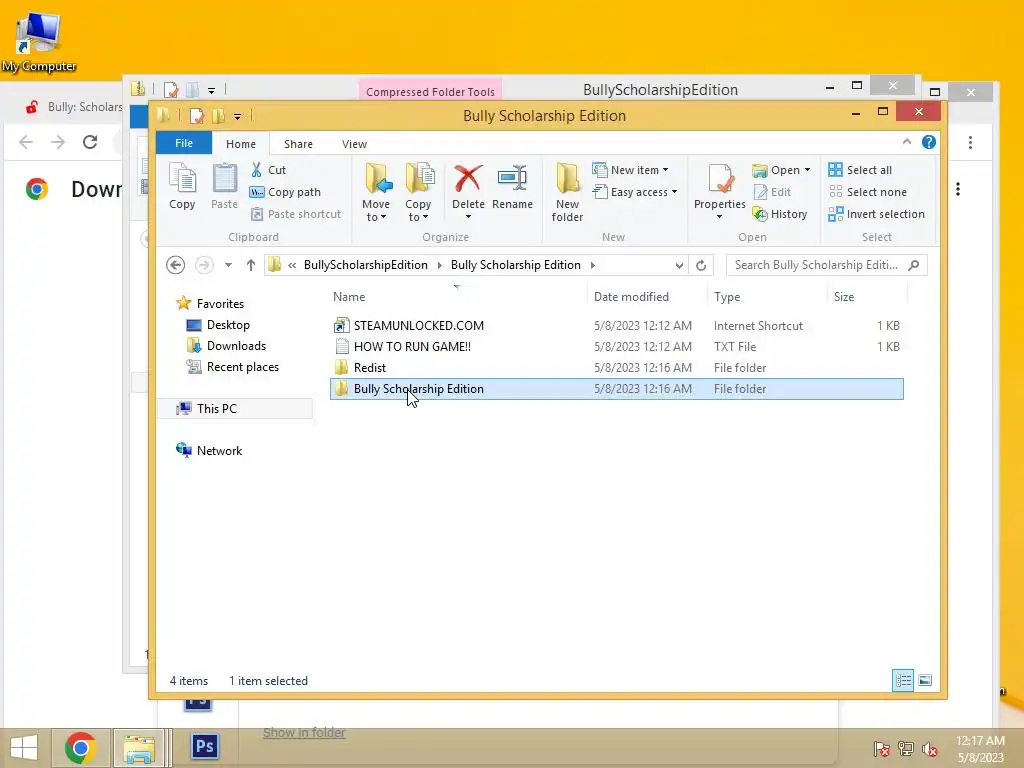
Task: Open Customize Quick Access Toolbar dropdown
Action: click(x=237, y=116)
